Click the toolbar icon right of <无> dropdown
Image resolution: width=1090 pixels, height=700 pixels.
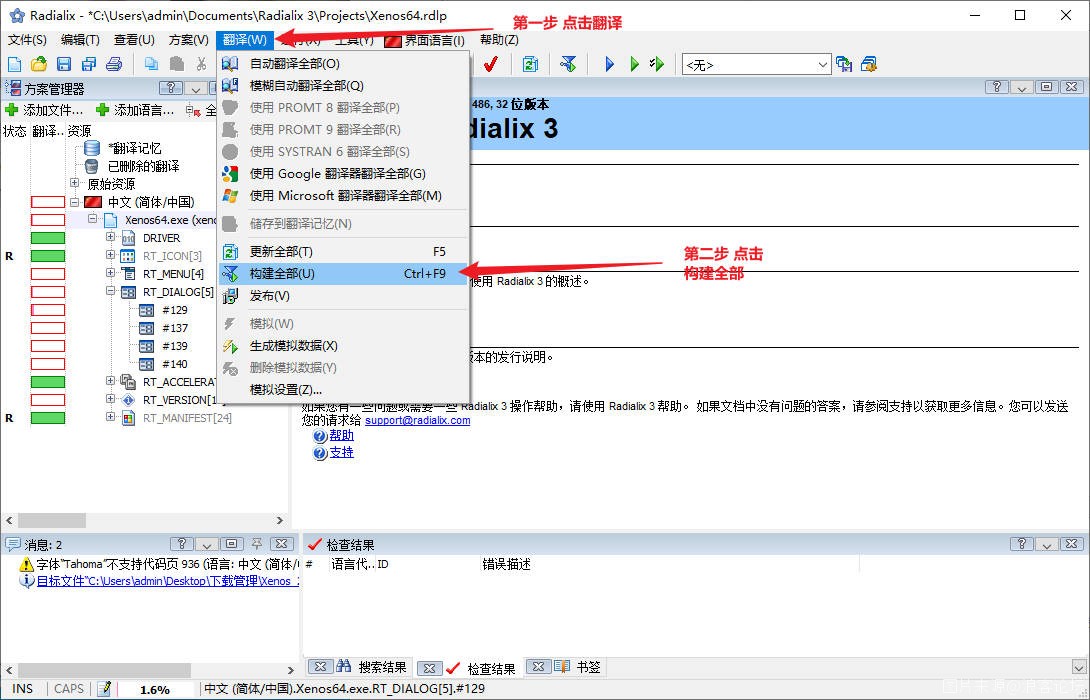tap(844, 65)
